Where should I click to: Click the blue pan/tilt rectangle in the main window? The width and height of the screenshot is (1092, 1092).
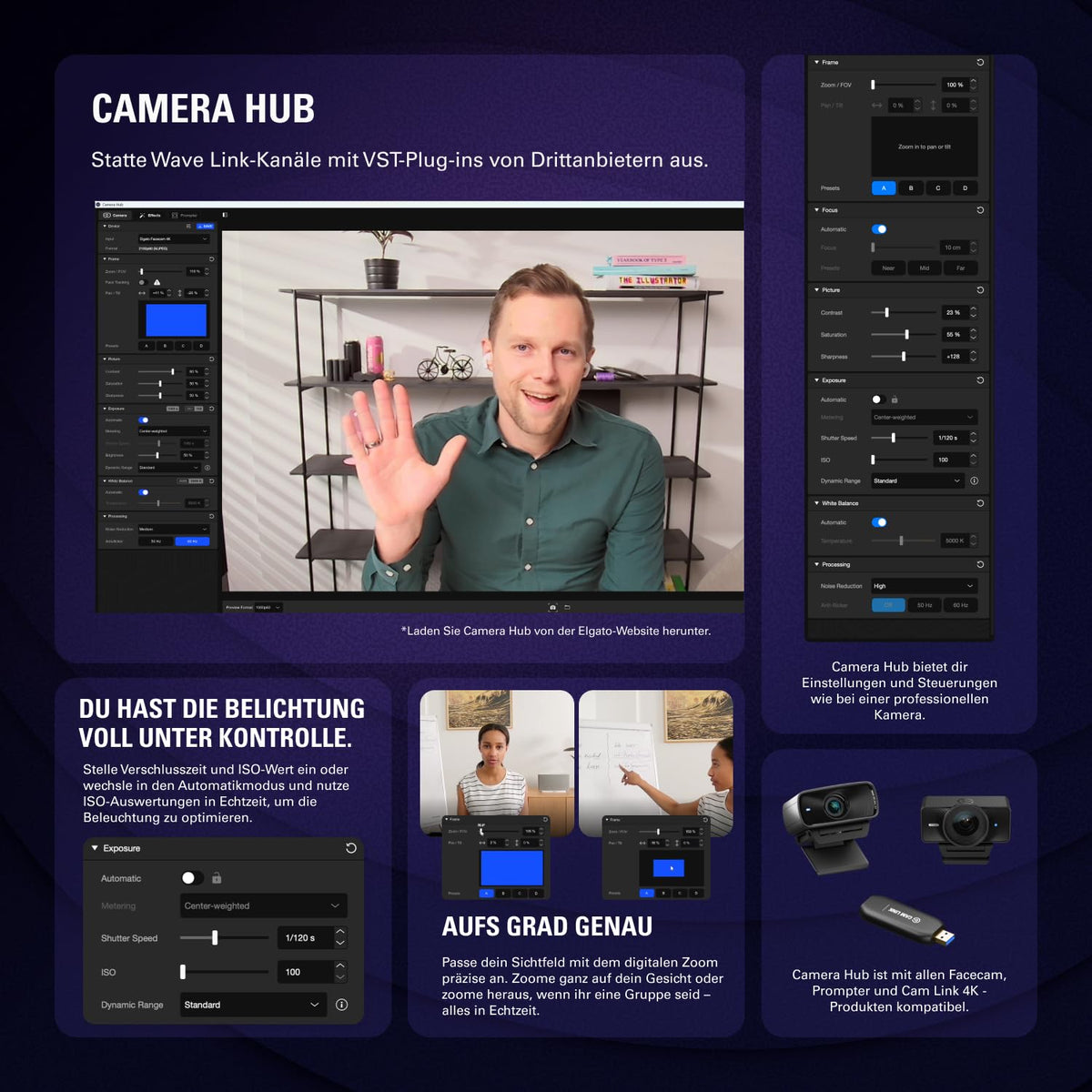177,320
